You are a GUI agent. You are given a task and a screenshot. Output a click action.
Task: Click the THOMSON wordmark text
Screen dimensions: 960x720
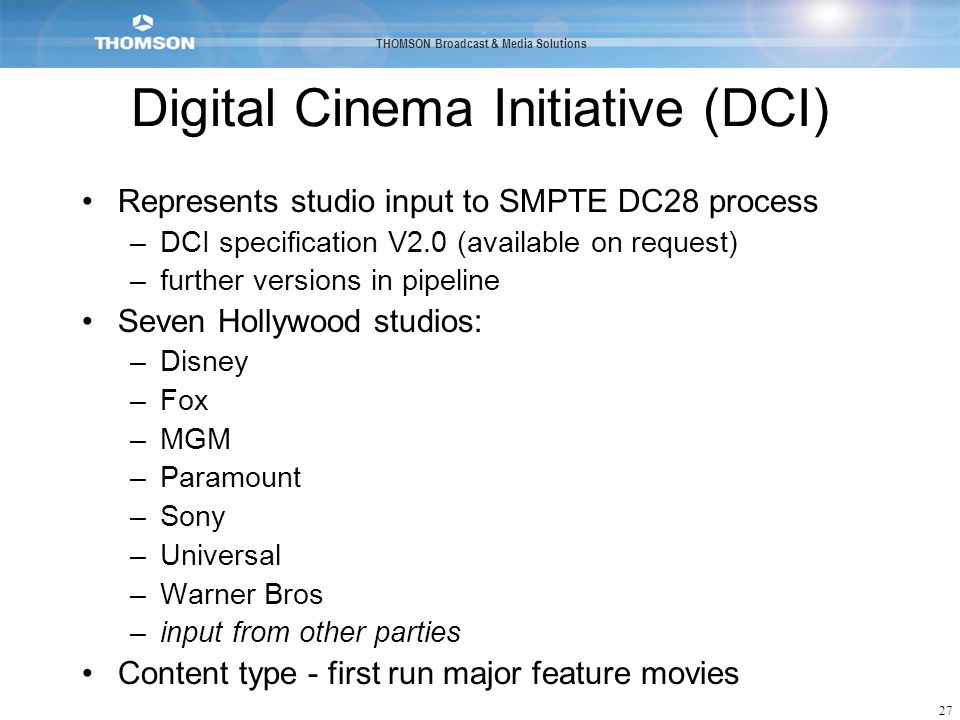coord(144,43)
